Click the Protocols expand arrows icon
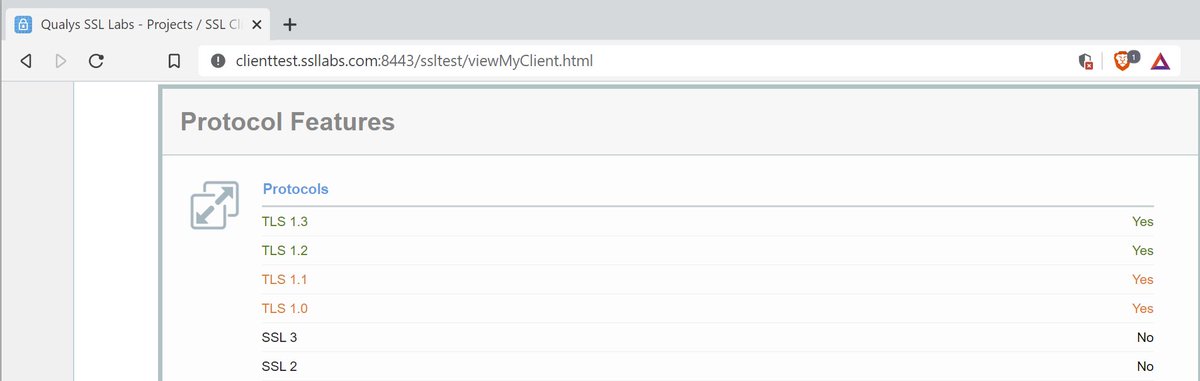 214,205
